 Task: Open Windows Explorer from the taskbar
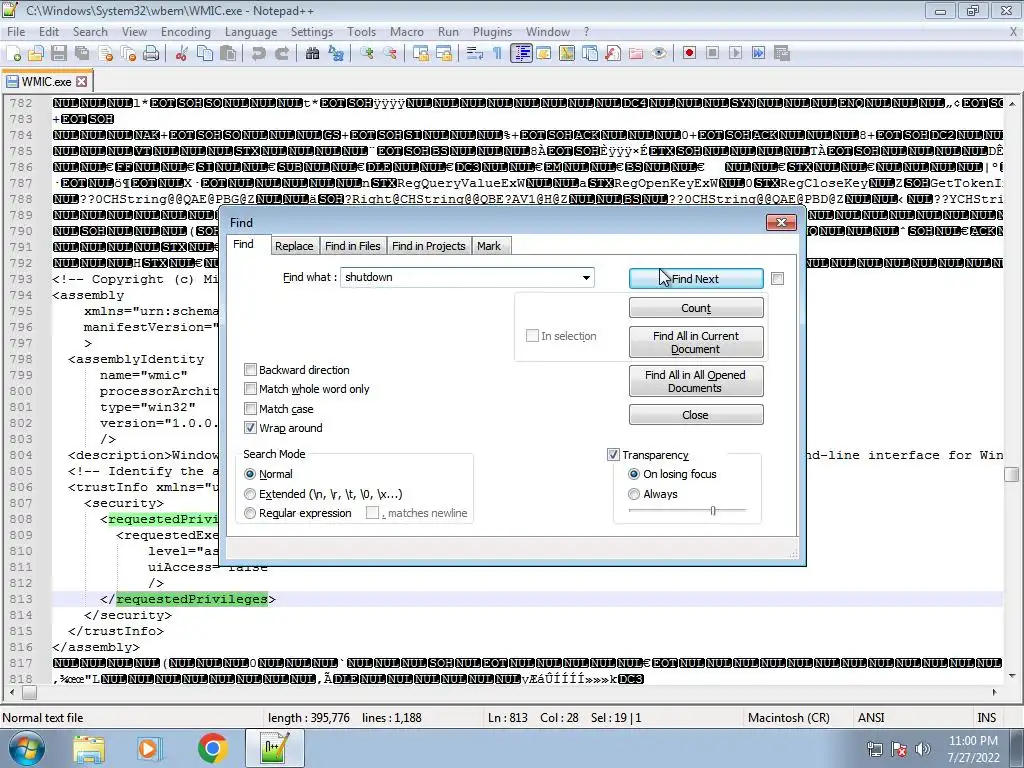[x=89, y=748]
